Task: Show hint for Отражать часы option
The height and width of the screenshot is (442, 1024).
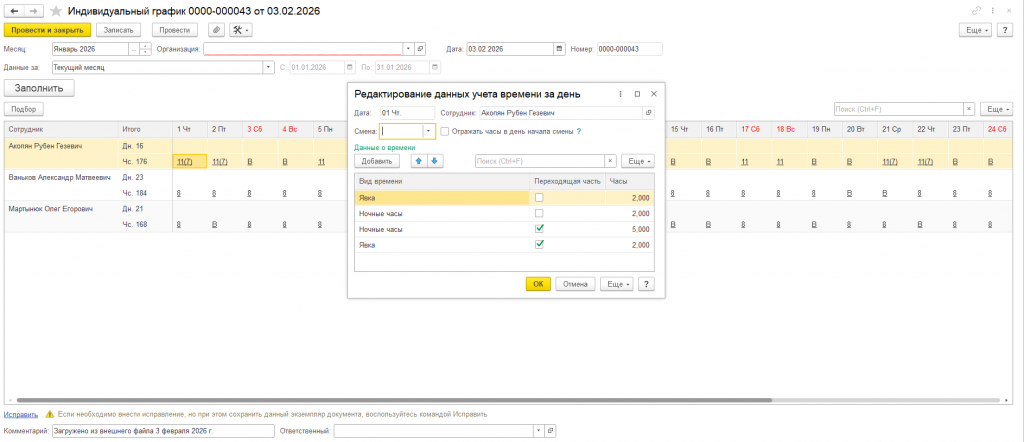Action: pyautogui.click(x=579, y=131)
